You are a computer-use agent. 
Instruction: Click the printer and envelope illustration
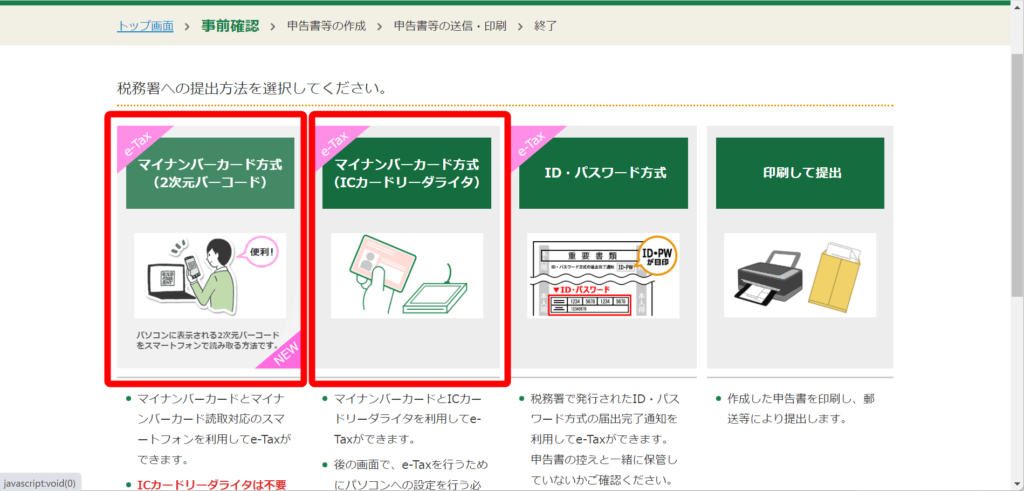coord(800,276)
